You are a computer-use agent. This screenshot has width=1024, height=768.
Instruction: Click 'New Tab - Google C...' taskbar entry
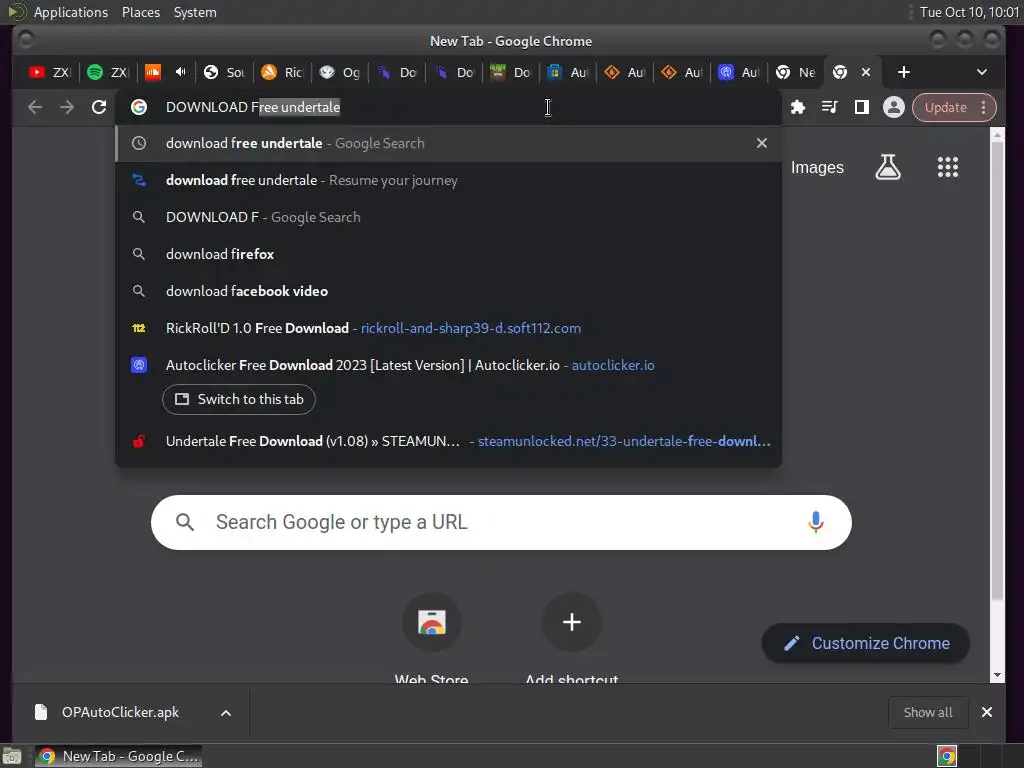click(x=118, y=756)
